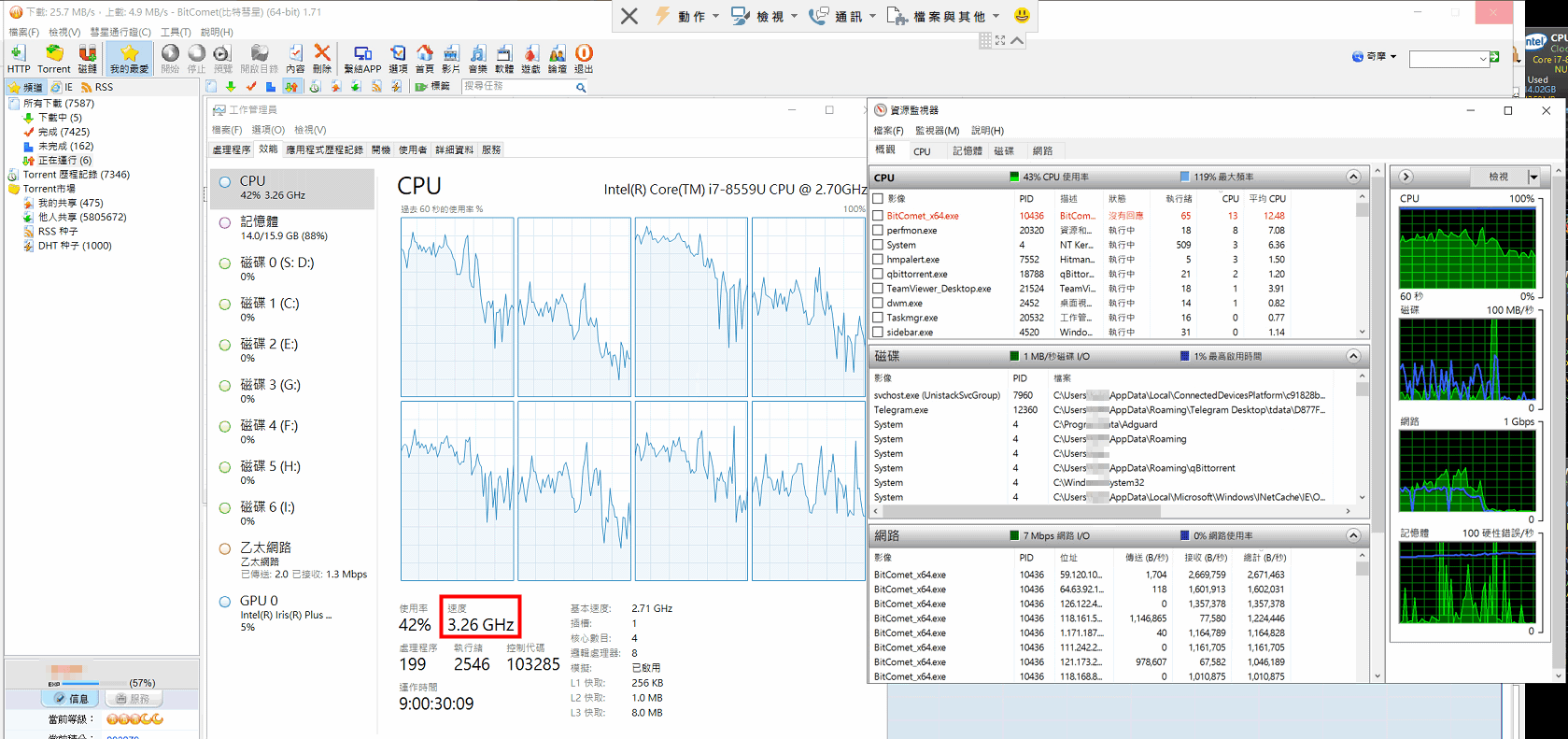Select 磁碟 1 (C:) in Task Manager sidebar
The image size is (1568, 739).
click(292, 309)
